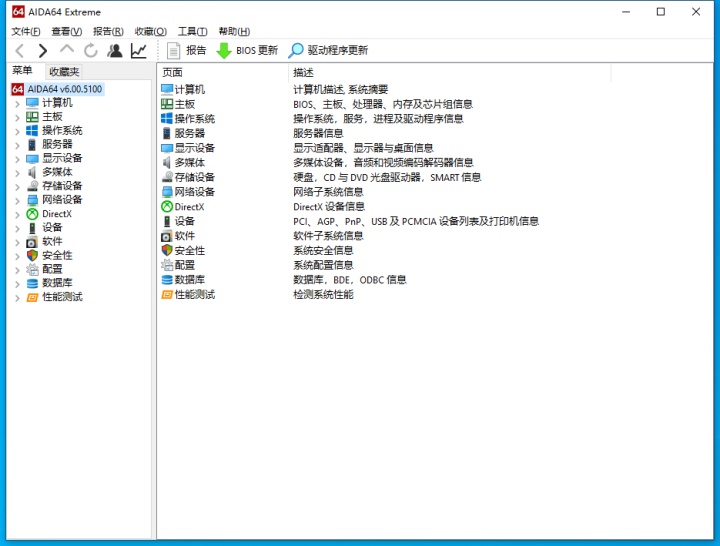This screenshot has height=546, width=720.
Task: Expand the 存储设备 tree node
Action: click(x=17, y=186)
